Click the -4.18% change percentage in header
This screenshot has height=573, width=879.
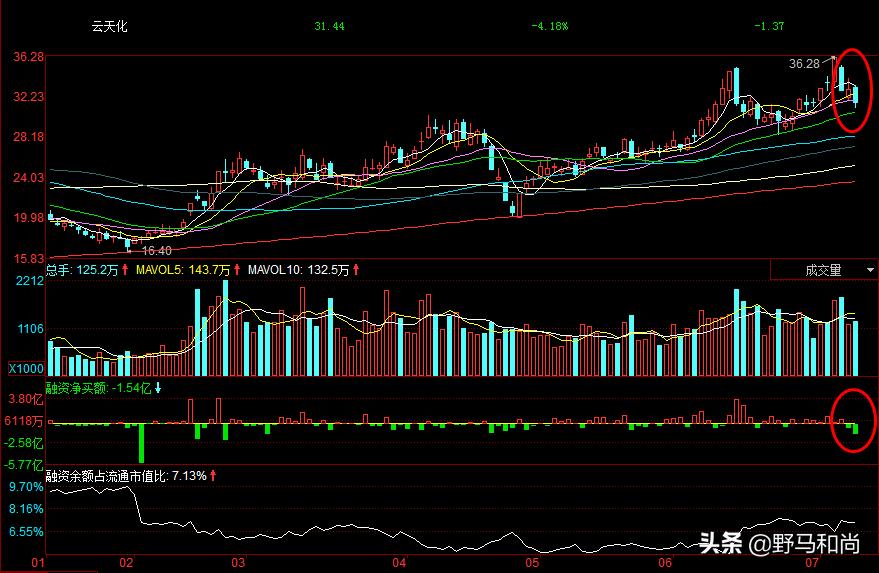[549, 27]
